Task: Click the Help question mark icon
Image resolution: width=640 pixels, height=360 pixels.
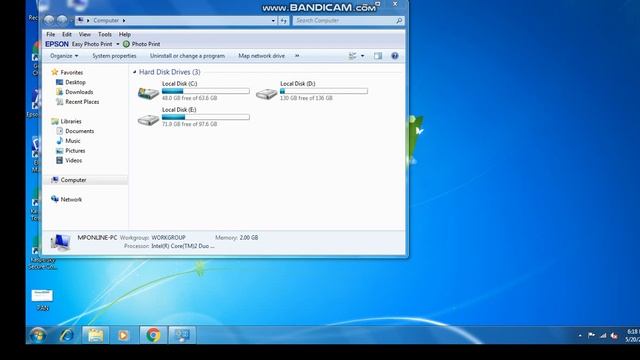Action: (x=395, y=56)
